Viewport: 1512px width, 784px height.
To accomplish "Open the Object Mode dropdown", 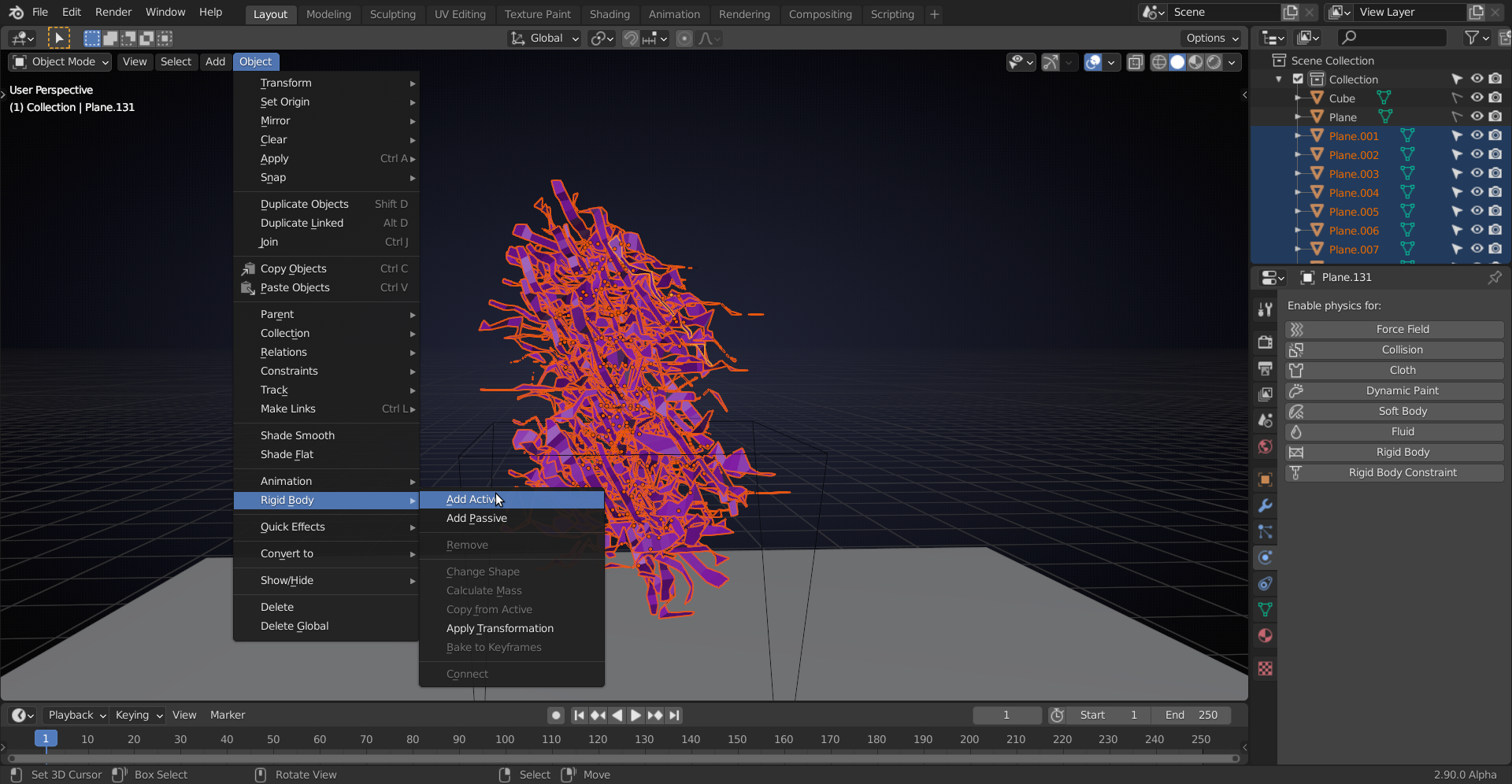I will pyautogui.click(x=61, y=61).
